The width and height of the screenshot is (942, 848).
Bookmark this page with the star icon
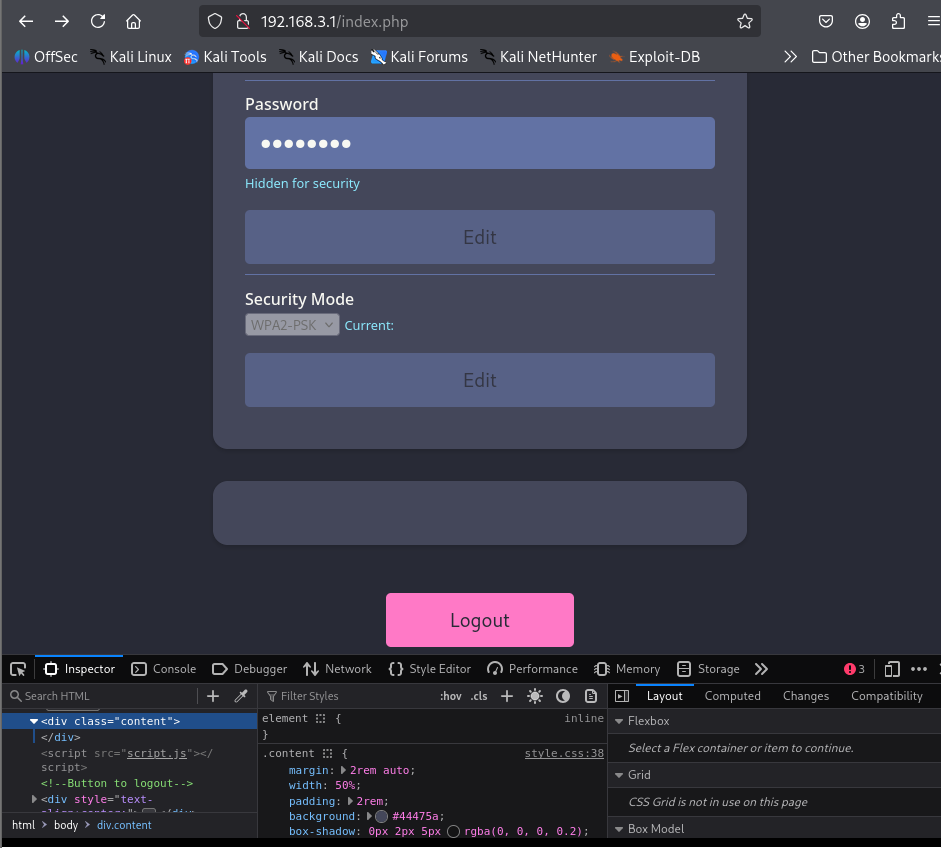point(744,21)
